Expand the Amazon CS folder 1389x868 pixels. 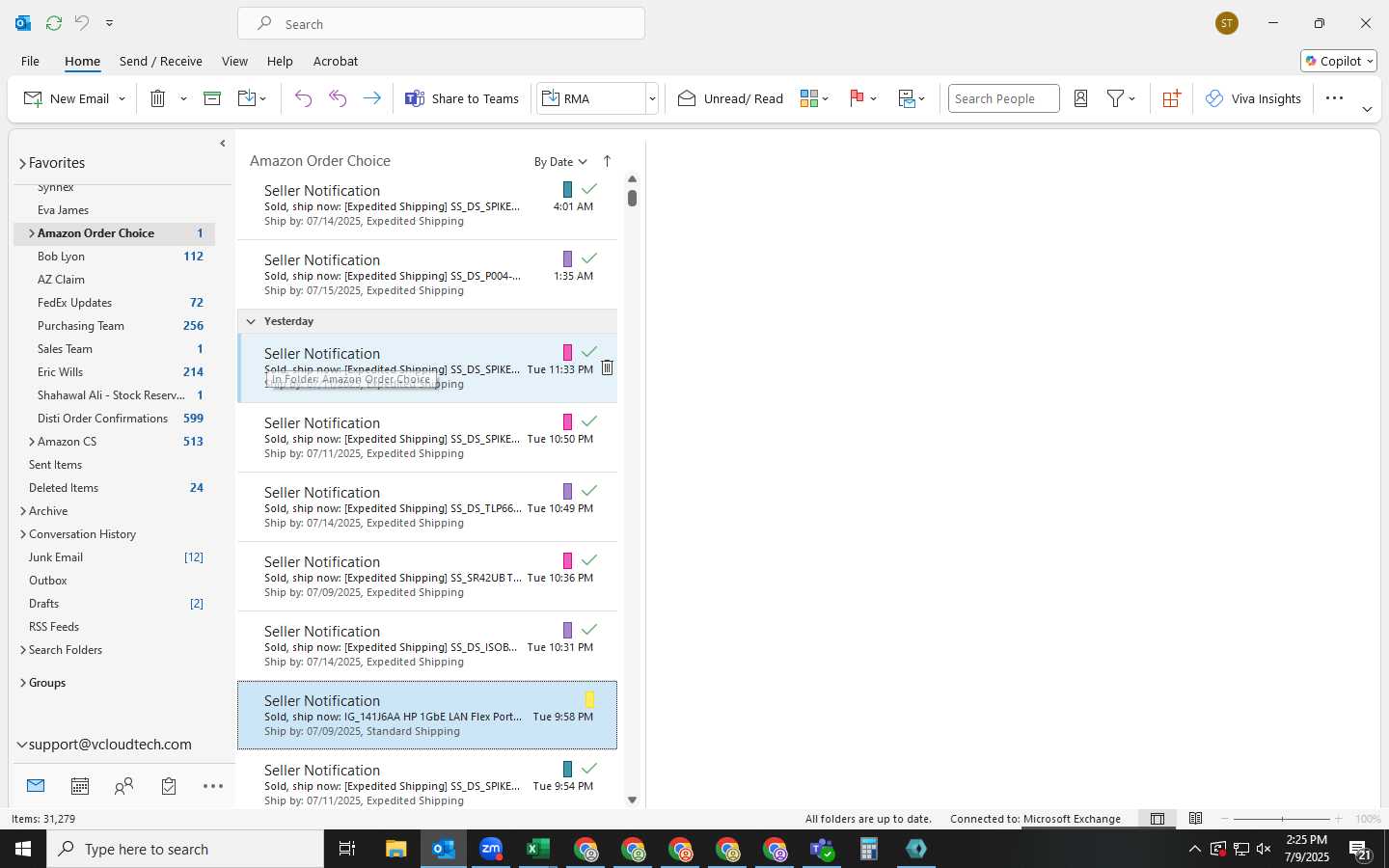[32, 442]
